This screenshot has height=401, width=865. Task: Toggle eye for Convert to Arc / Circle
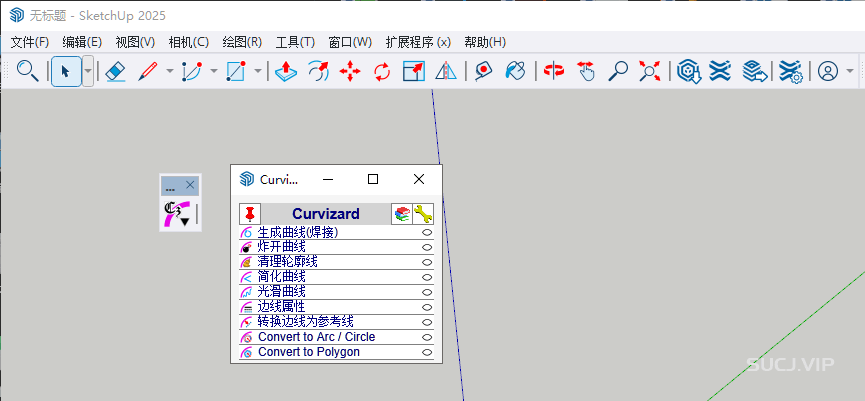pyautogui.click(x=426, y=337)
